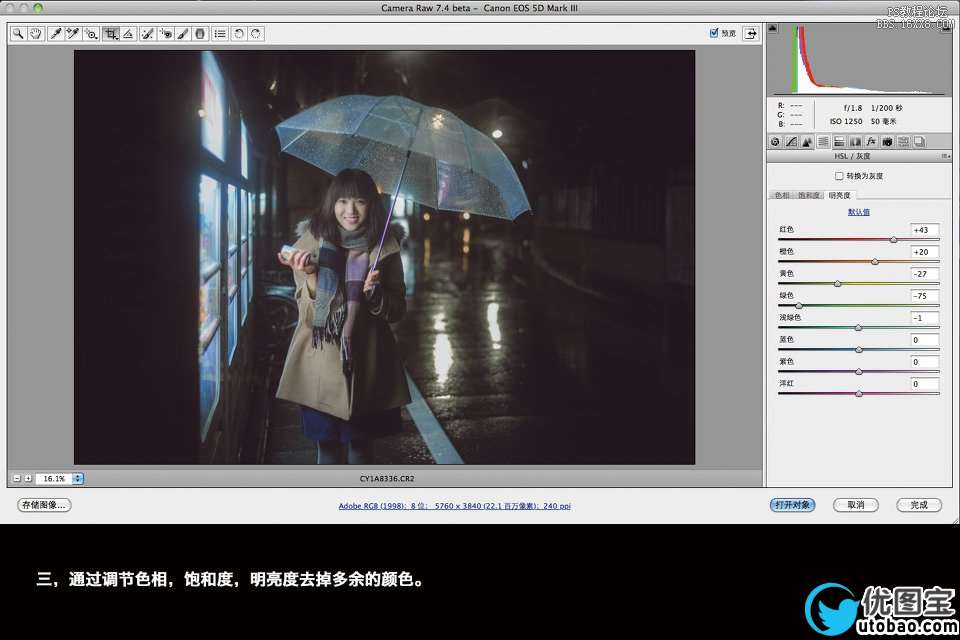Screen dimensions: 960x640
Task: Click the girl photo preview image
Action: point(384,257)
